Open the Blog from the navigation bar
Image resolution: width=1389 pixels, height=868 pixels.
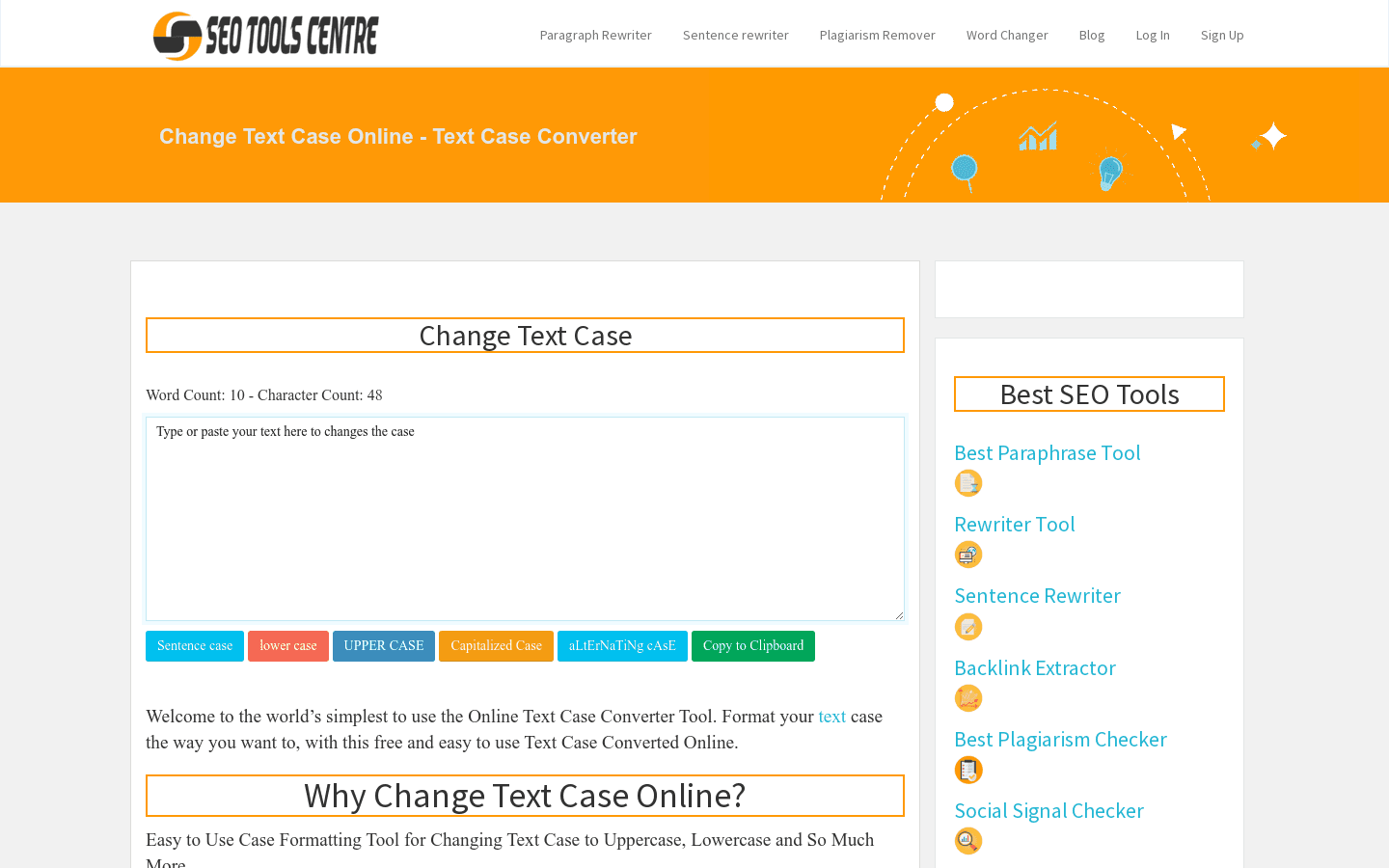click(1091, 35)
